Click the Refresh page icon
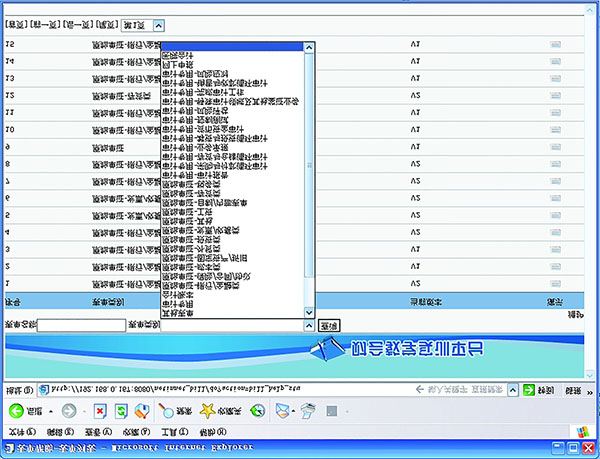The width and height of the screenshot is (600, 459). (x=121, y=410)
